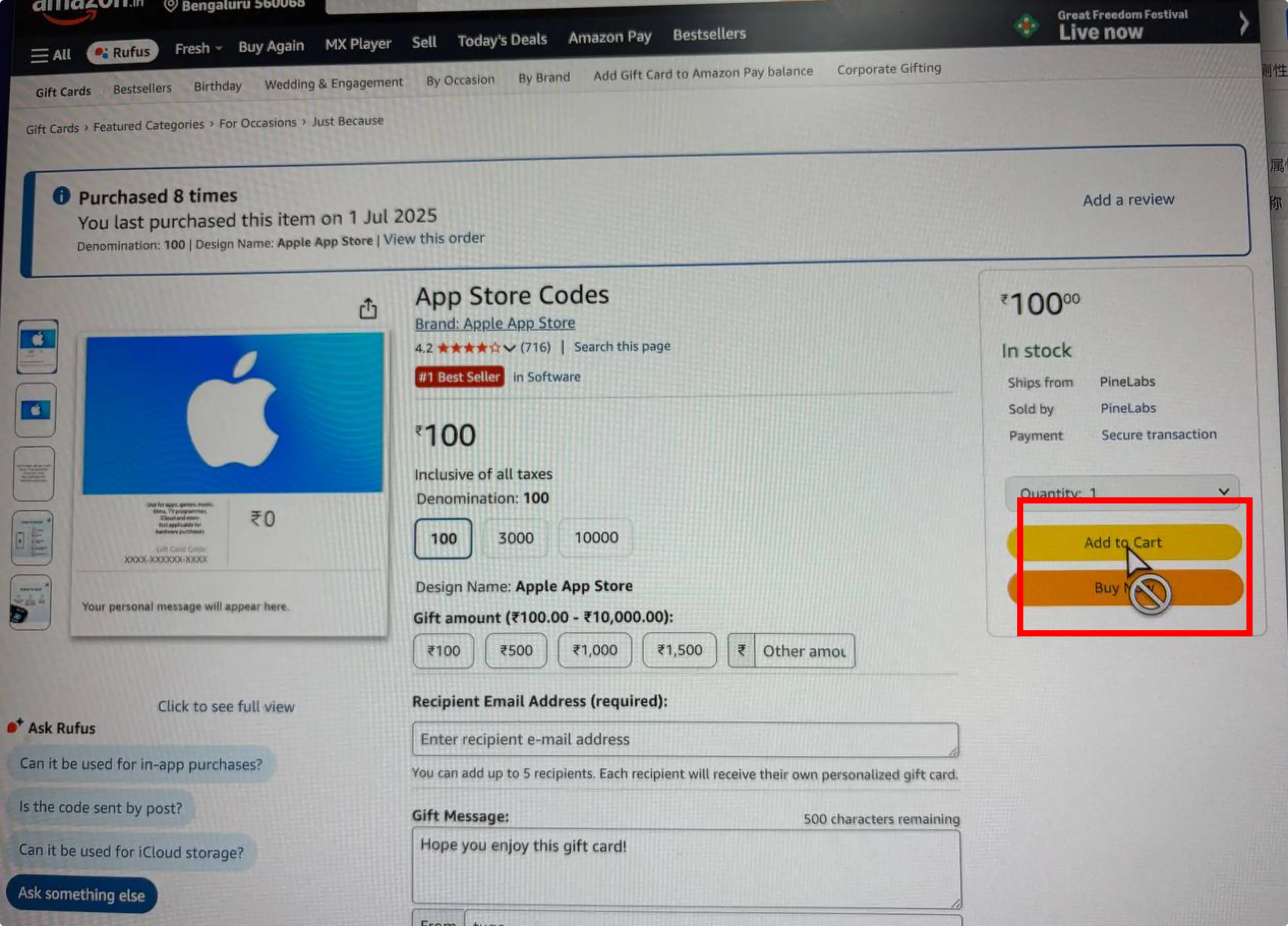
Task: Click the Buy Now button
Action: tap(1125, 588)
